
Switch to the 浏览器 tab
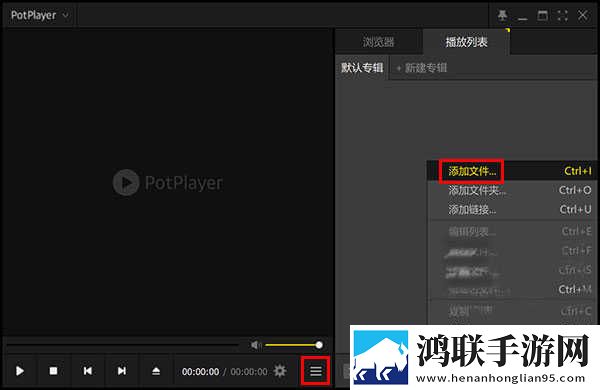coord(378,42)
